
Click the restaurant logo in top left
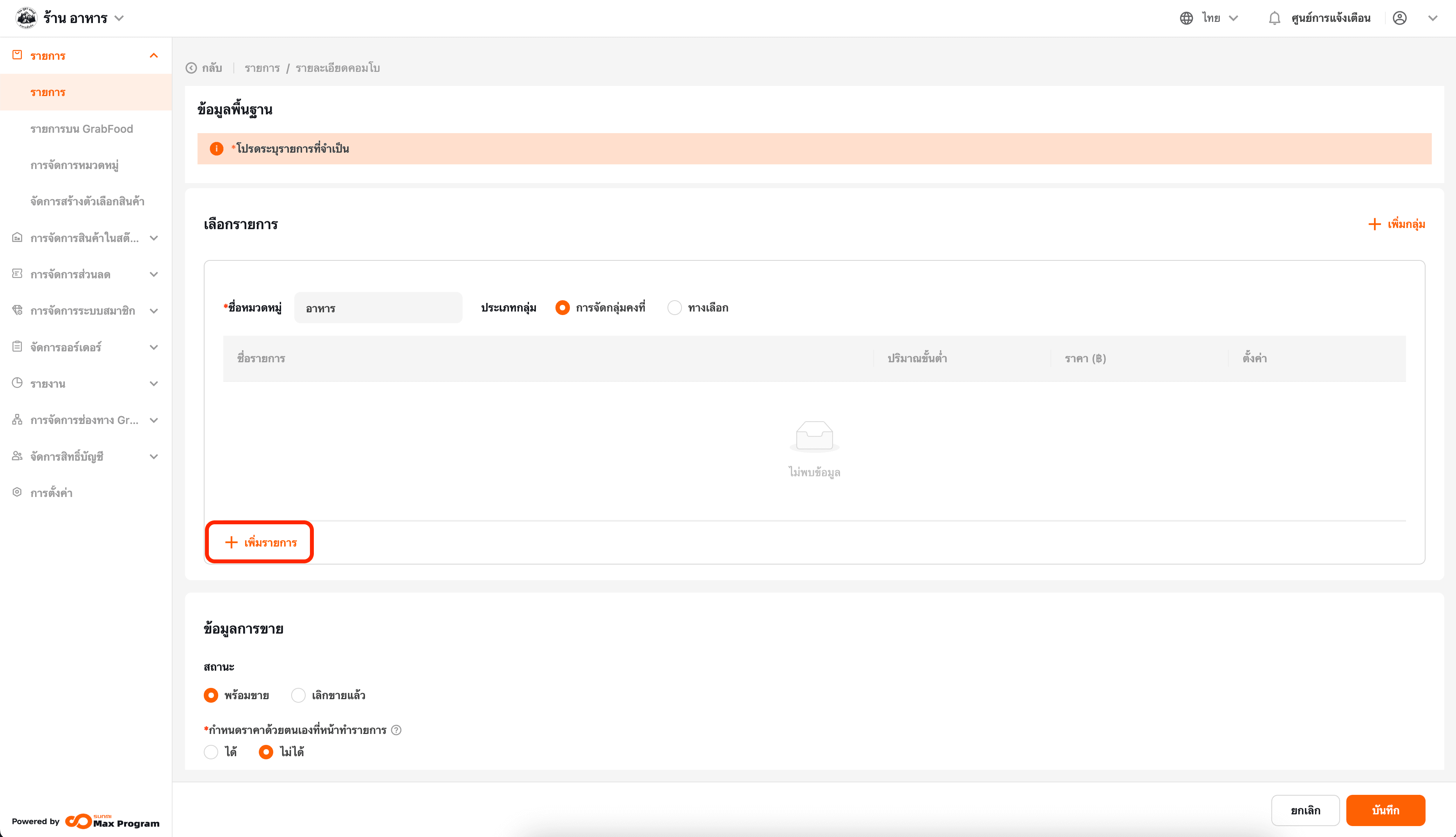pos(27,18)
